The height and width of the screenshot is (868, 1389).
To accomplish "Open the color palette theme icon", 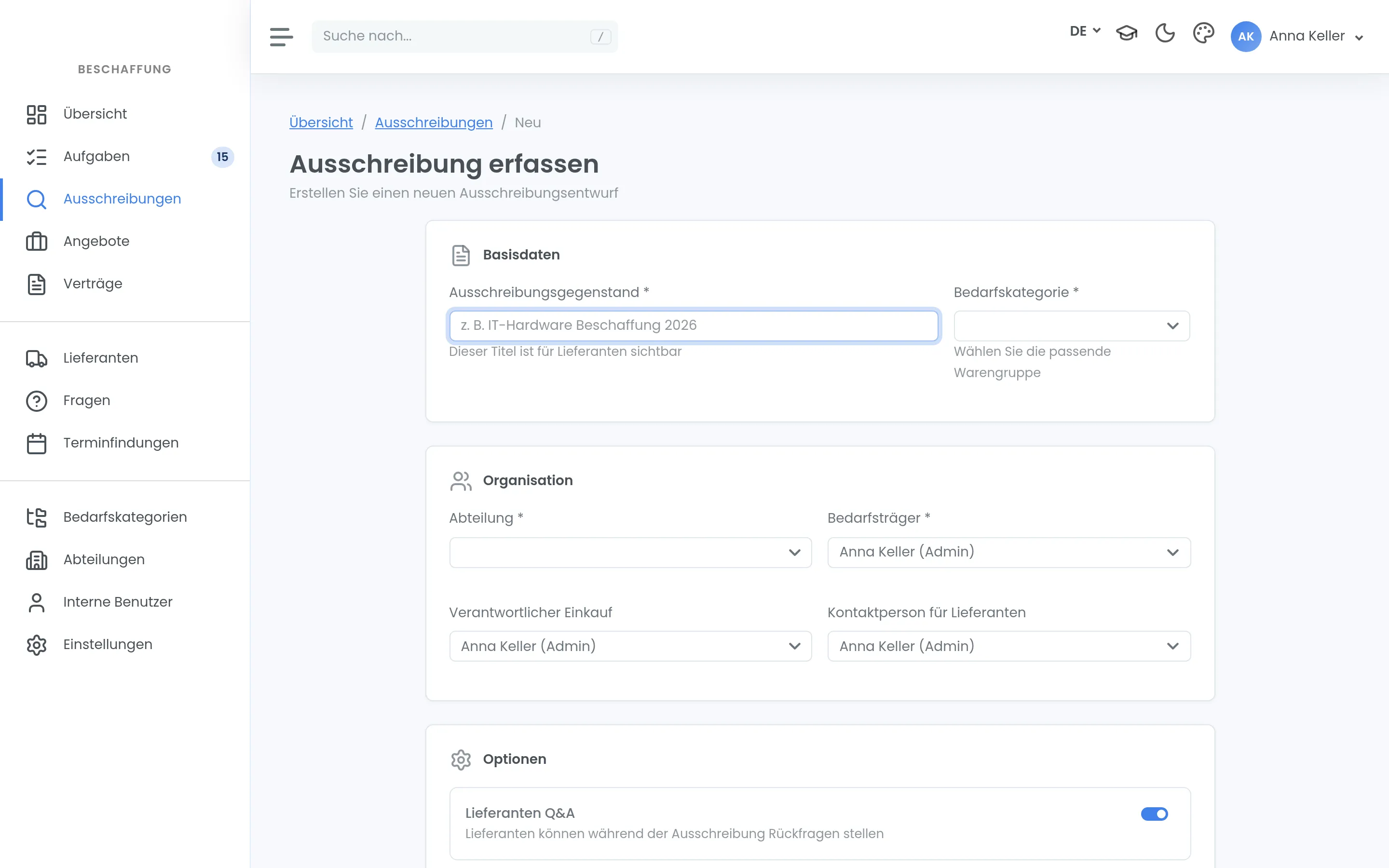I will click(1204, 33).
